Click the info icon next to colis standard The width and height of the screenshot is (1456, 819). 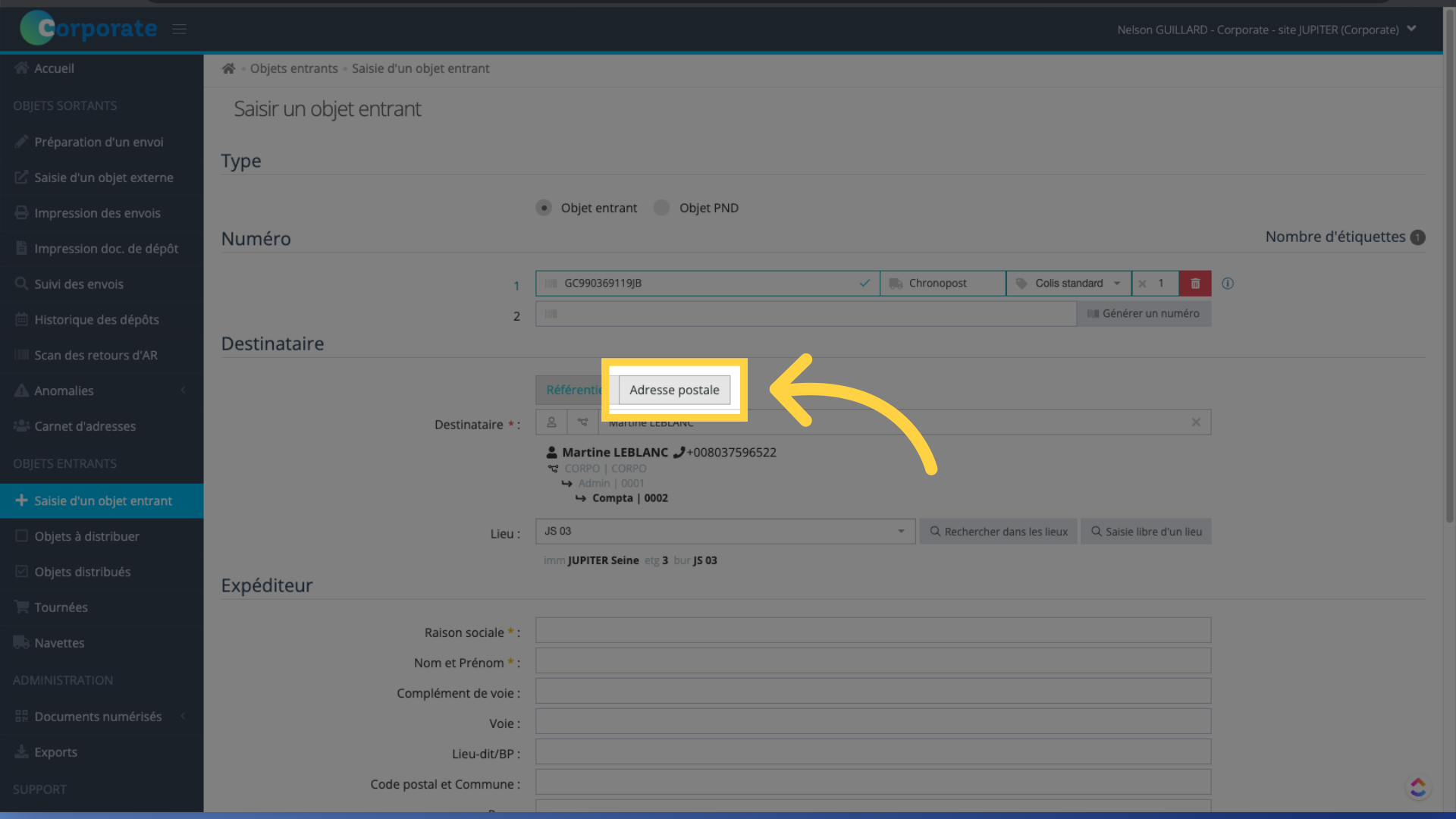point(1228,283)
